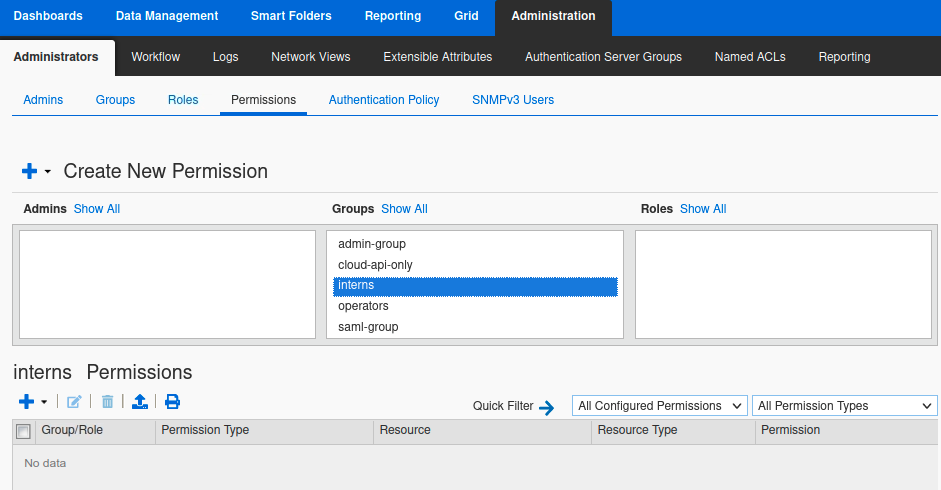The height and width of the screenshot is (490, 941).
Task: Click the Quick Filter blue arrow icon
Action: [x=546, y=407]
